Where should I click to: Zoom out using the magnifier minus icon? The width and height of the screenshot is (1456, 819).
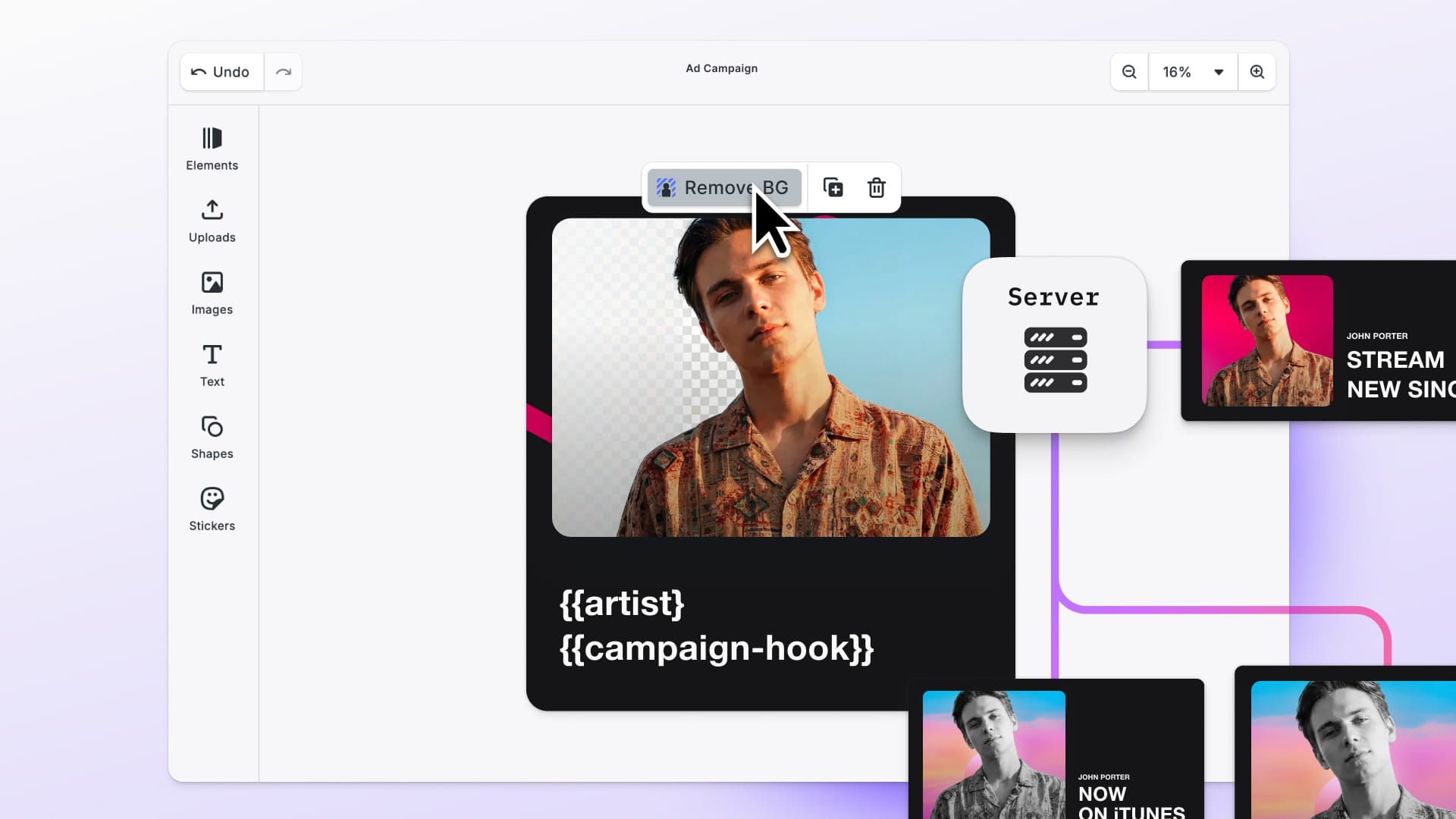[1129, 71]
